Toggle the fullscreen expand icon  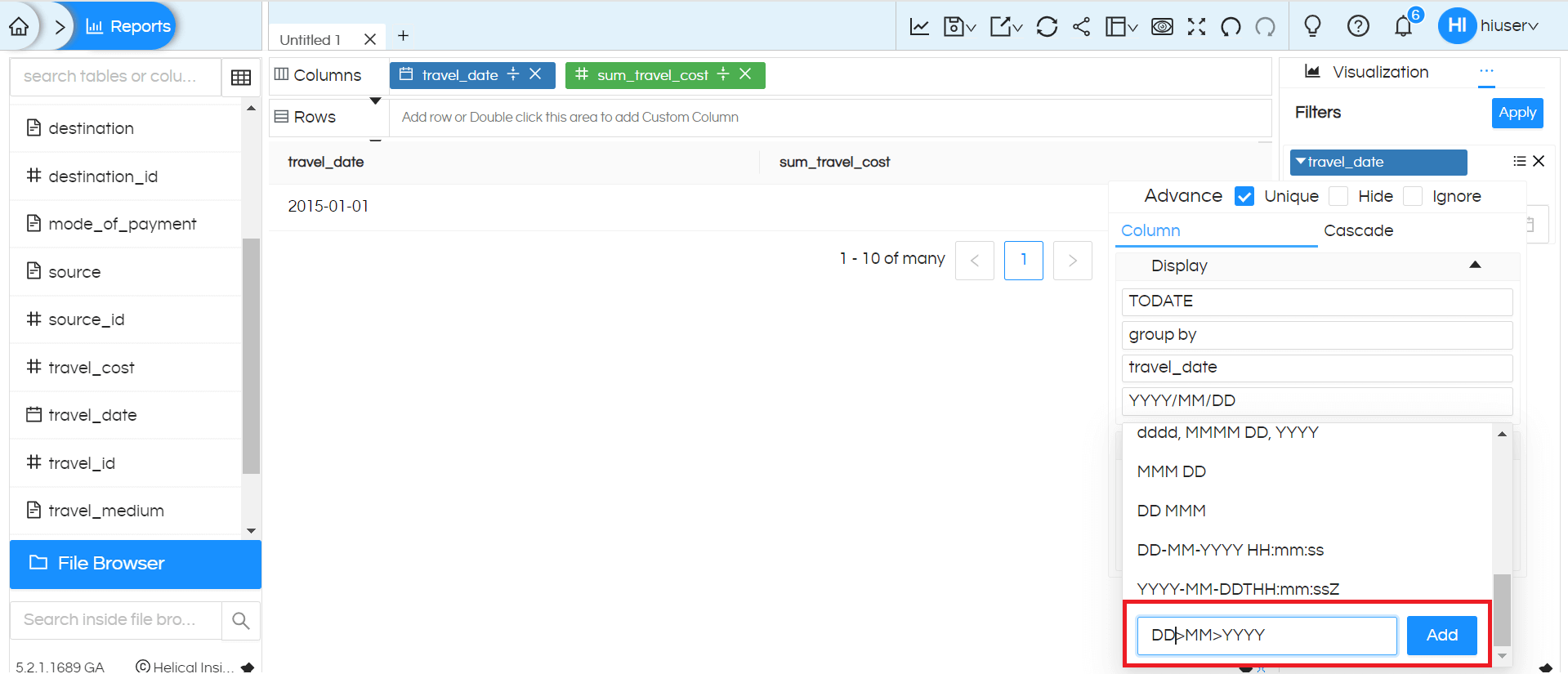[1196, 27]
